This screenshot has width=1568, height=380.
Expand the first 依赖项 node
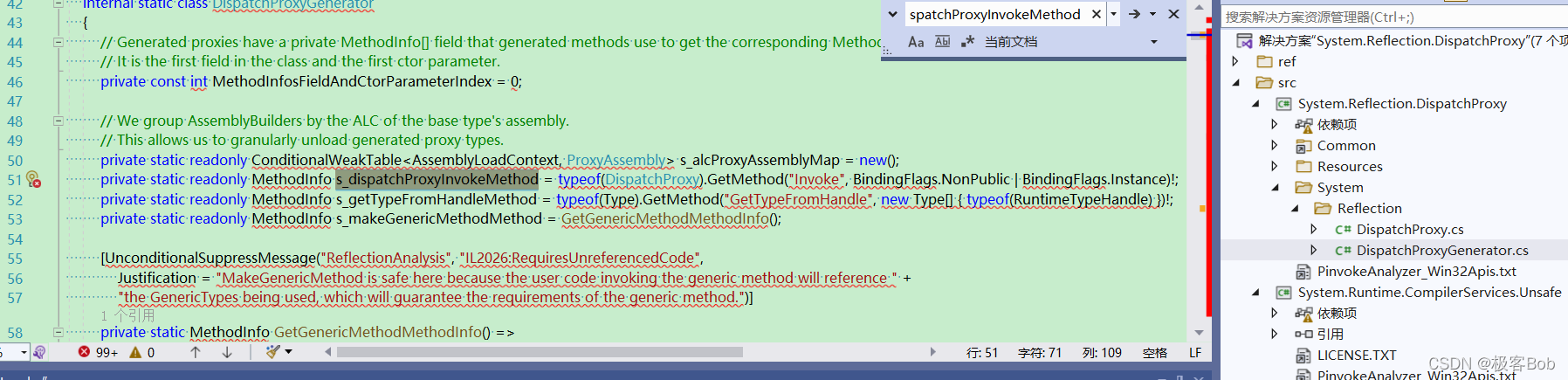coord(1275,124)
